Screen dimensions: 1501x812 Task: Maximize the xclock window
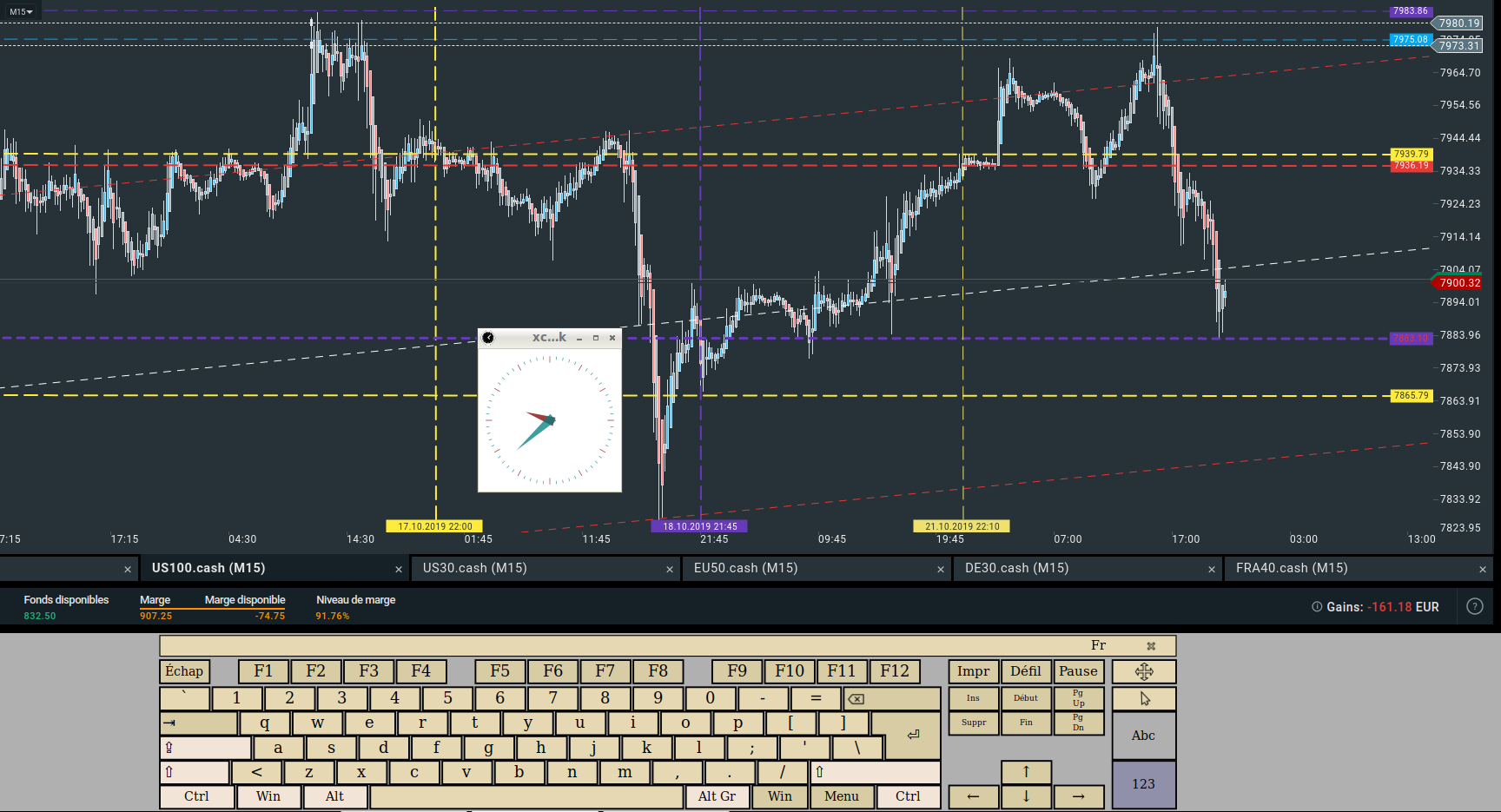(596, 338)
